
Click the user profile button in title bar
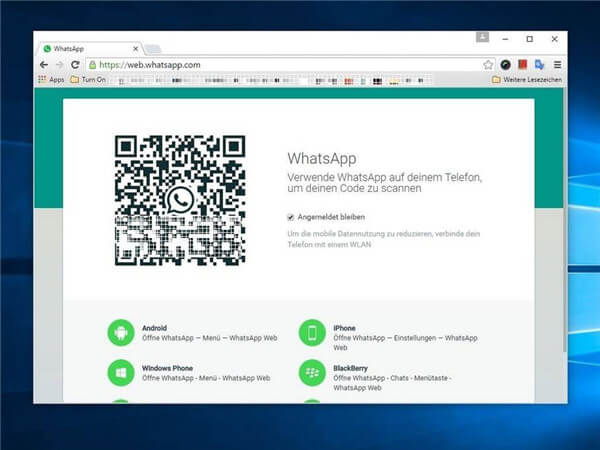point(483,37)
